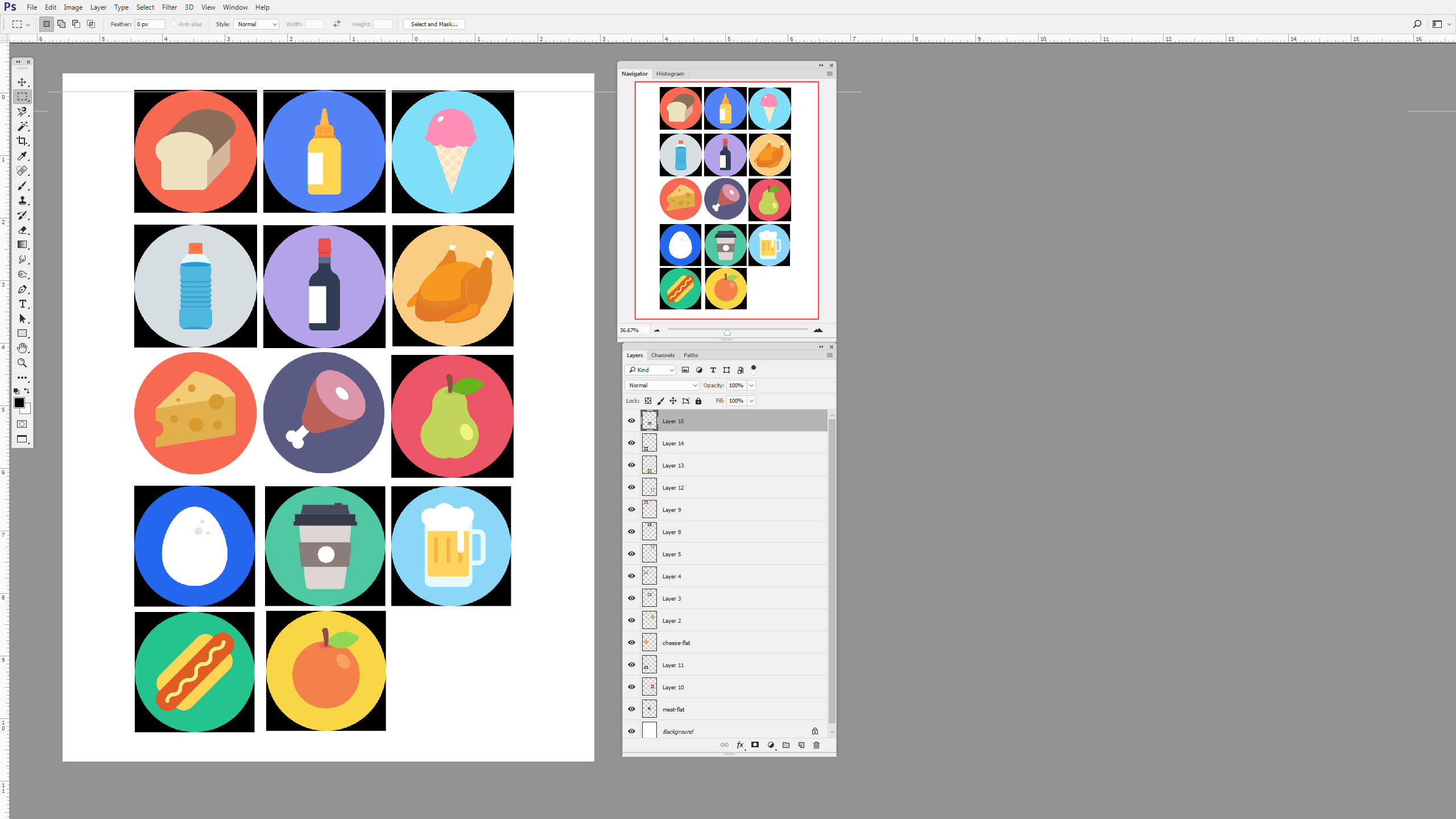1456x819 pixels.
Task: Open the Fill slider dropdown arrow
Action: pyautogui.click(x=751, y=401)
